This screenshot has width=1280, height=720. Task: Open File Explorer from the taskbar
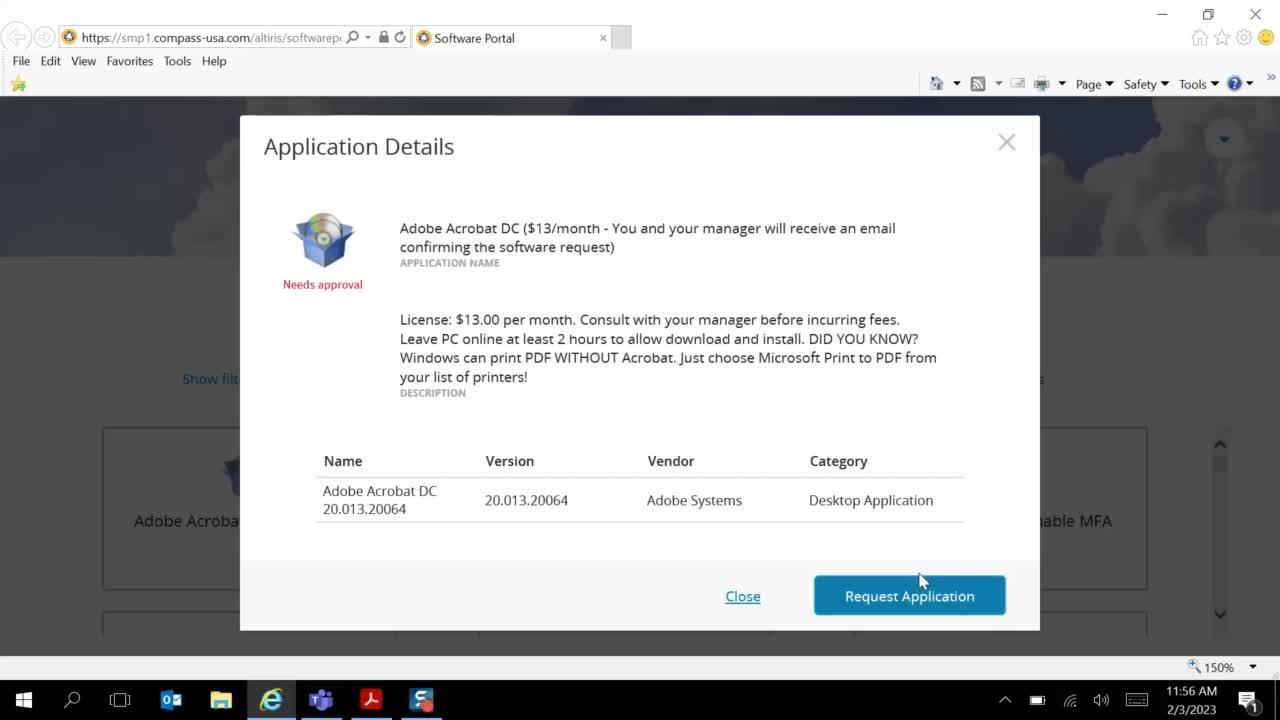point(221,700)
